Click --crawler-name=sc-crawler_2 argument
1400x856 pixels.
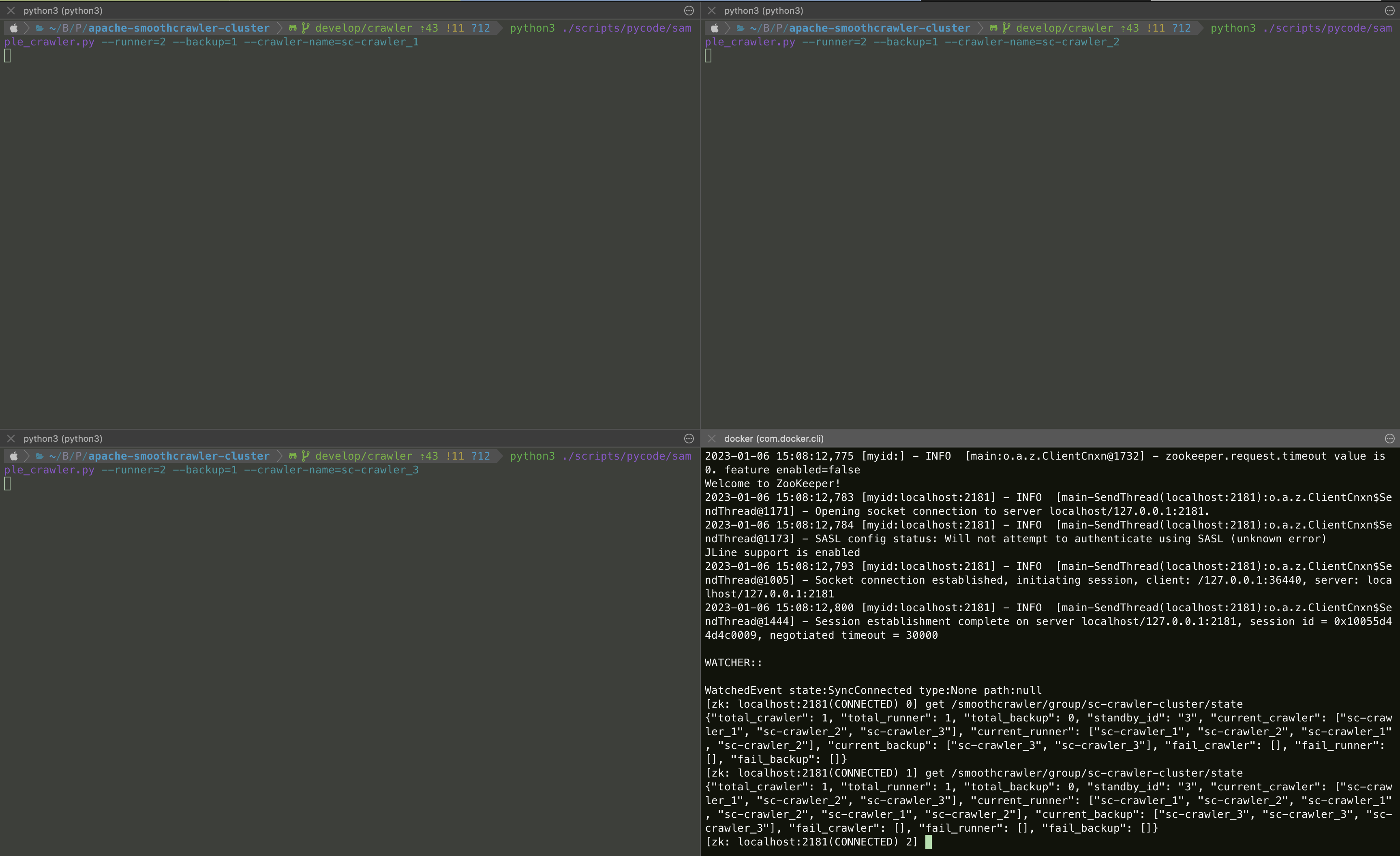(x=1032, y=42)
